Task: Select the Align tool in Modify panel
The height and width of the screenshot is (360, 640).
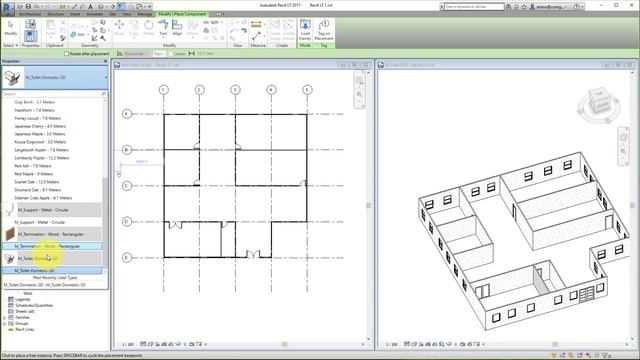Action: click(177, 28)
